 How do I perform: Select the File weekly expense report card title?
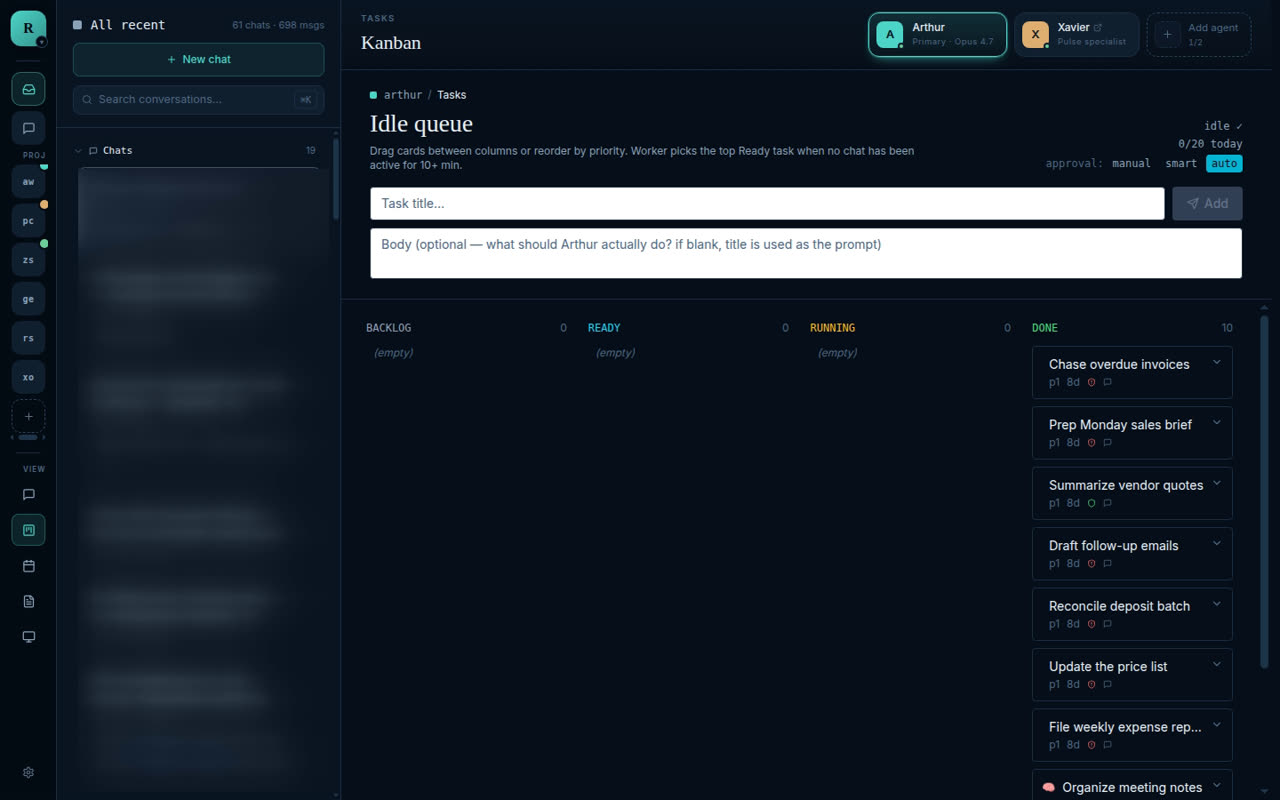(x=1125, y=727)
